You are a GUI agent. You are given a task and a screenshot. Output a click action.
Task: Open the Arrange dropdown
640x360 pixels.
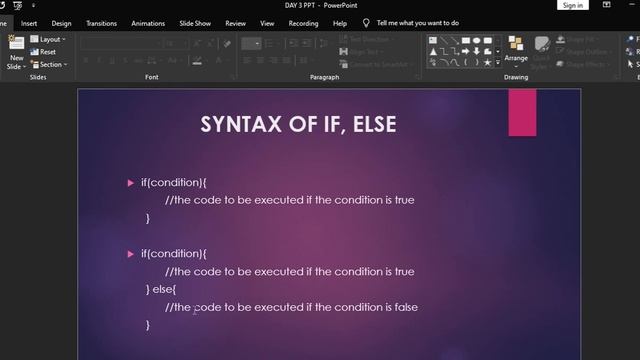pyautogui.click(x=516, y=52)
